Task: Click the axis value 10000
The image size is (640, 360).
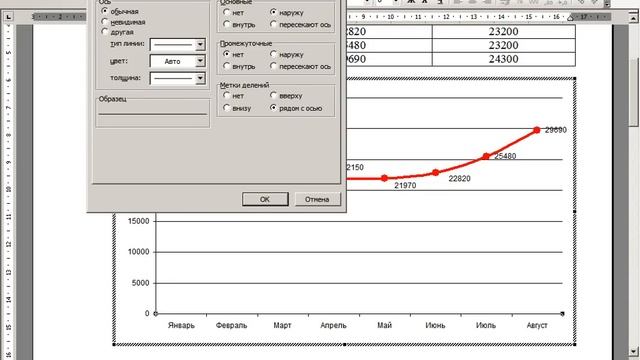Action: click(x=139, y=252)
